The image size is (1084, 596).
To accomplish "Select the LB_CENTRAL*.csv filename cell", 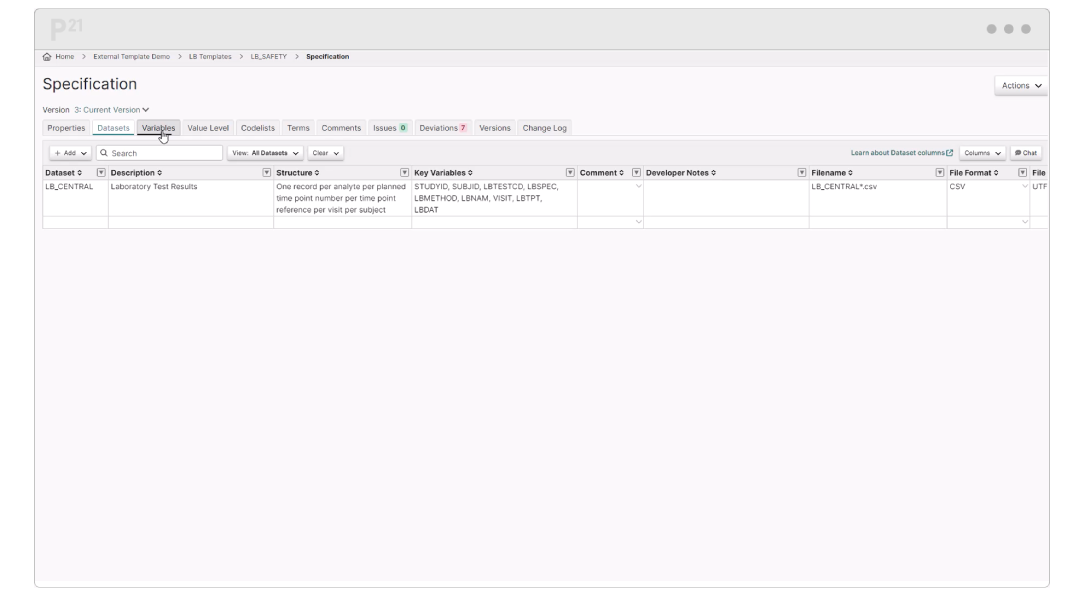I will 878,198.
